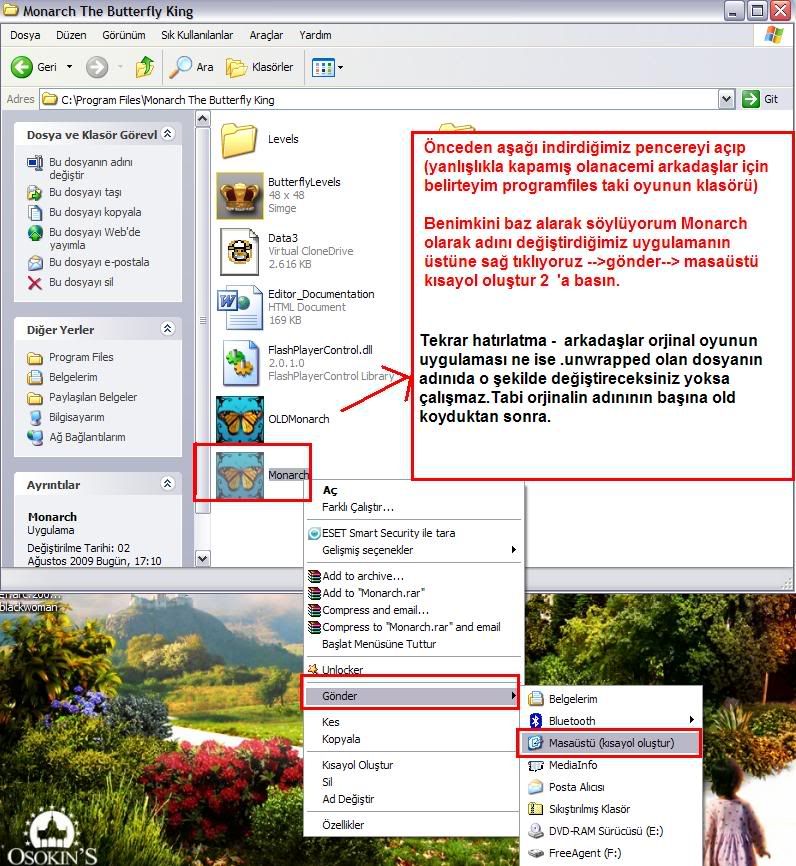Select the ButterflyLevels crown icon
Screen dimensions: 796x866
click(x=239, y=196)
